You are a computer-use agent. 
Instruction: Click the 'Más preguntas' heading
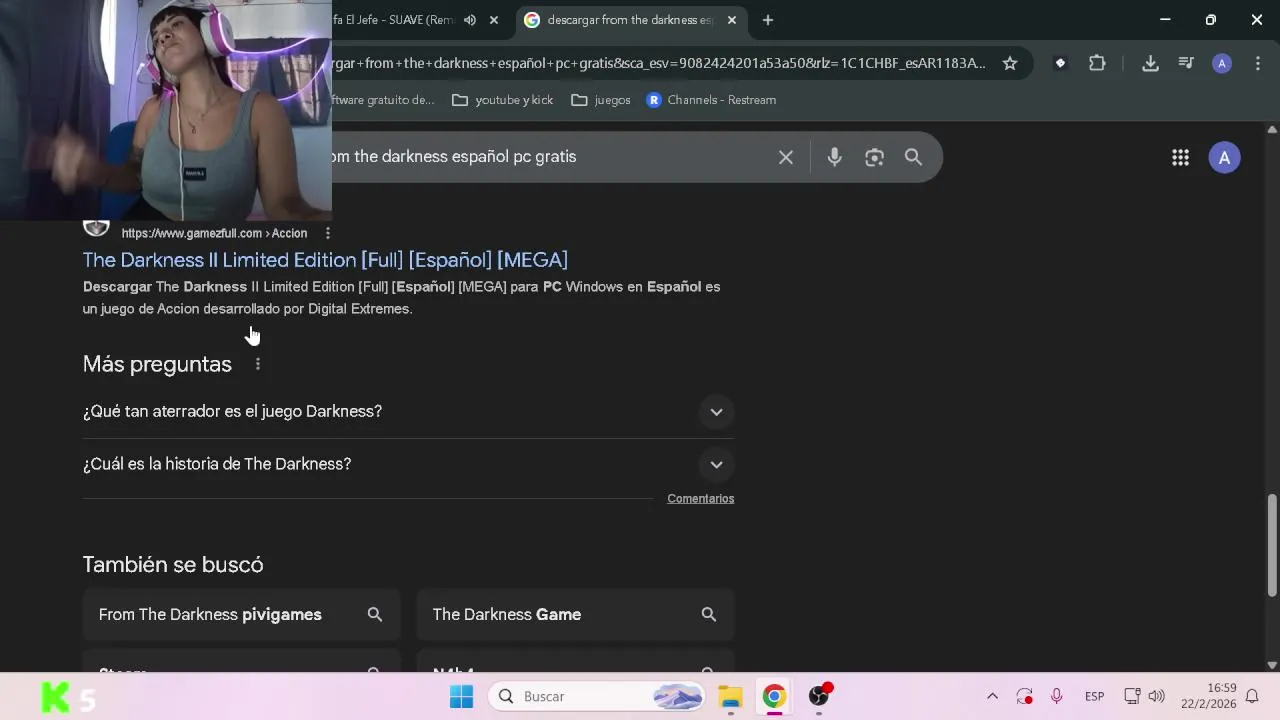[157, 364]
